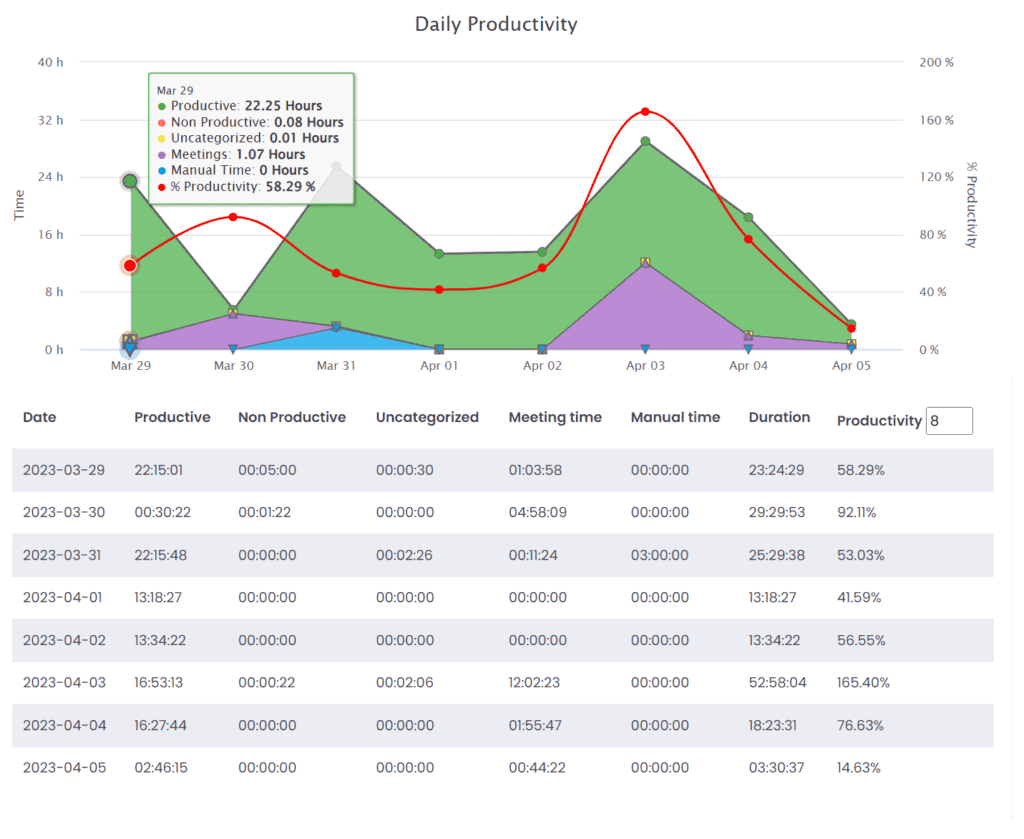Select the 2023-03-29 date cell
This screenshot has height=839, width=1024.
point(64,470)
